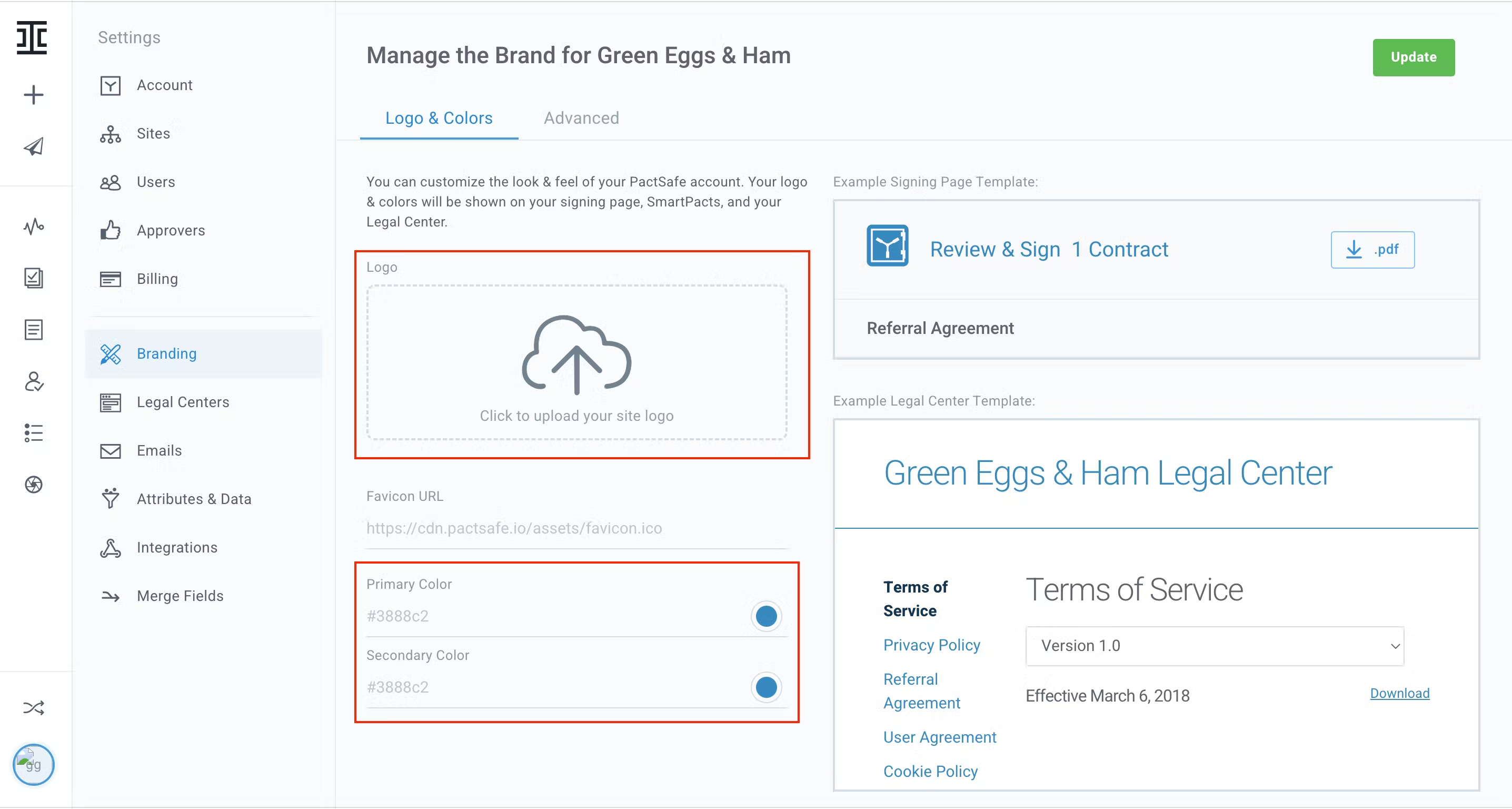Open the shutter-shaped settings icon
Screen dimensions: 1512x809
pyautogui.click(x=34, y=485)
